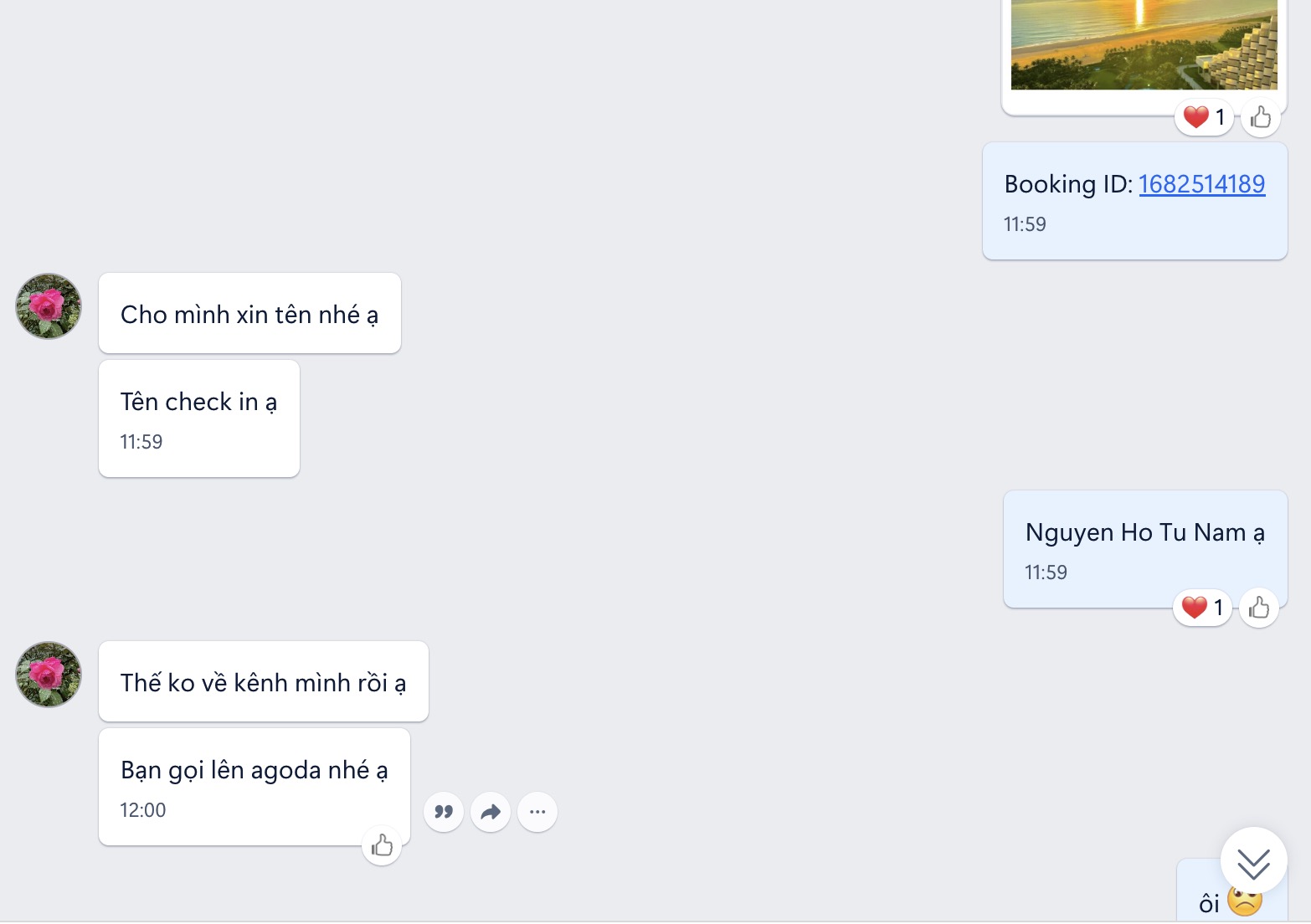Thumbs-up the "Nguyen Ho Tu Nam ạ" message
The image size is (1311, 924).
1258,608
